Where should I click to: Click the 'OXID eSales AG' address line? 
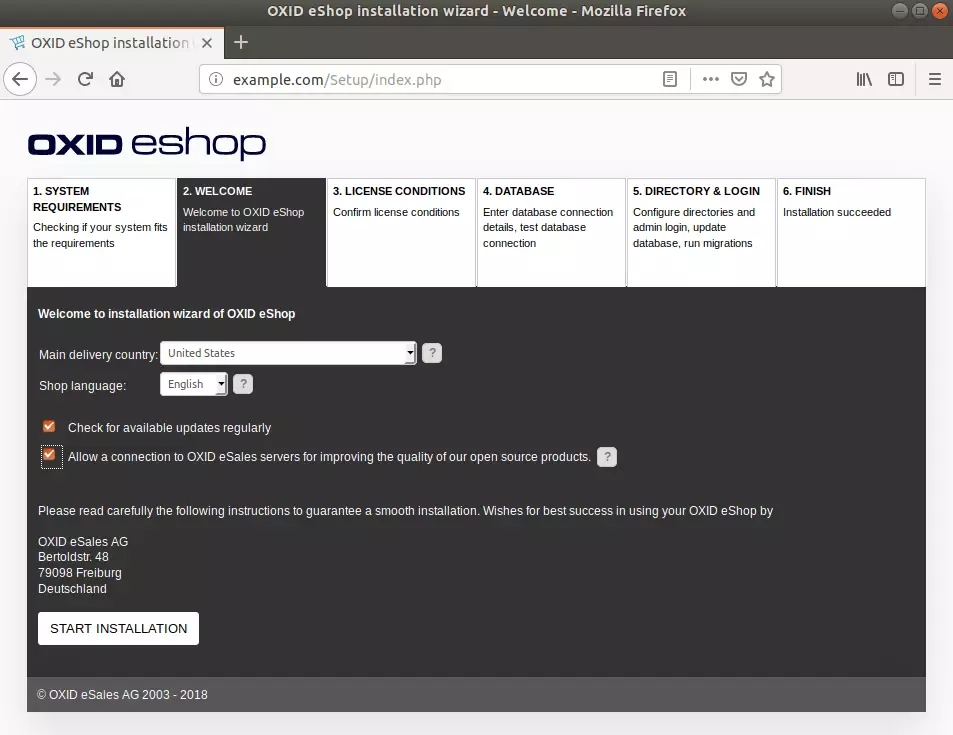[x=83, y=541]
